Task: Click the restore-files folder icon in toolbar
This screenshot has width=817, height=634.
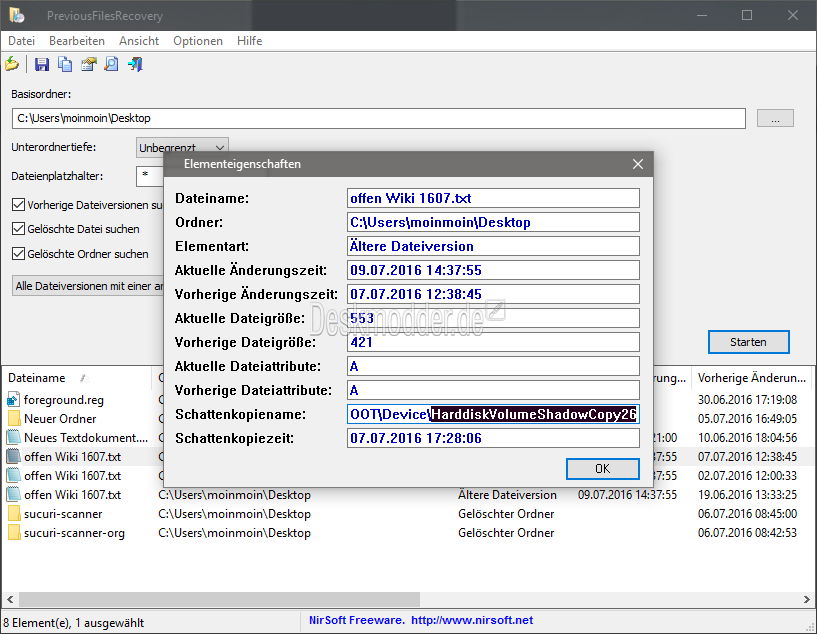Action: click(x=12, y=64)
